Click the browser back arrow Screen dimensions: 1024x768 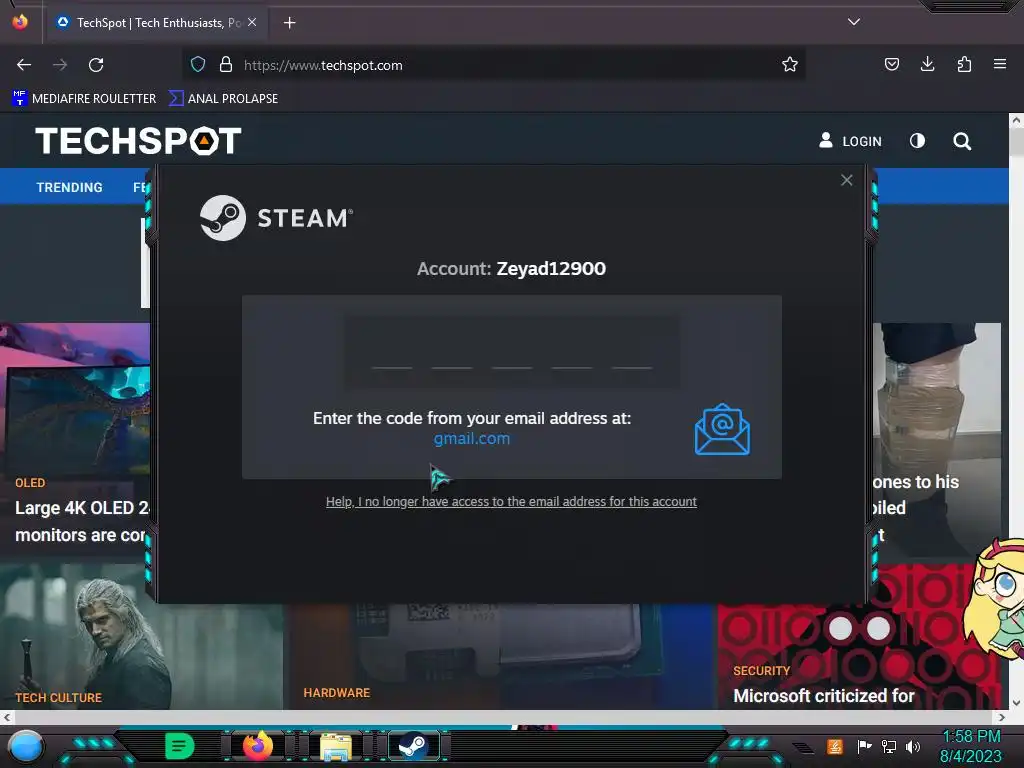pos(24,65)
